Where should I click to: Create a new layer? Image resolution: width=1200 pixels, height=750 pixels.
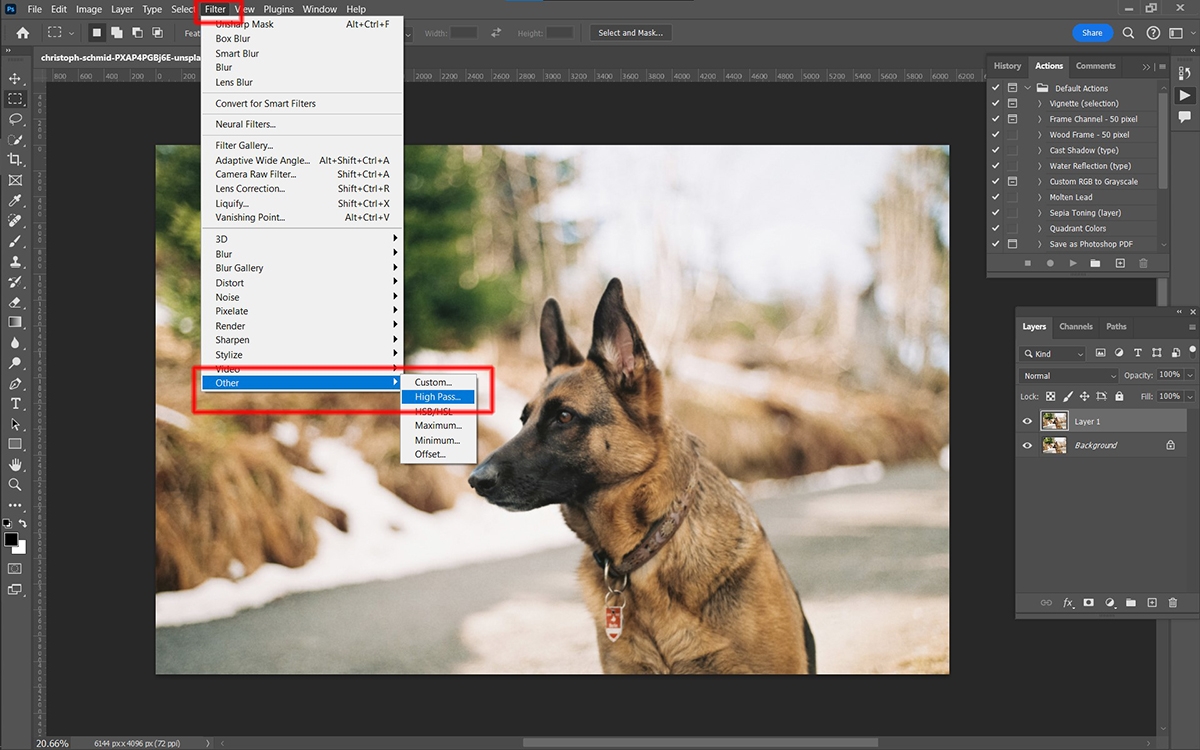tap(1152, 603)
